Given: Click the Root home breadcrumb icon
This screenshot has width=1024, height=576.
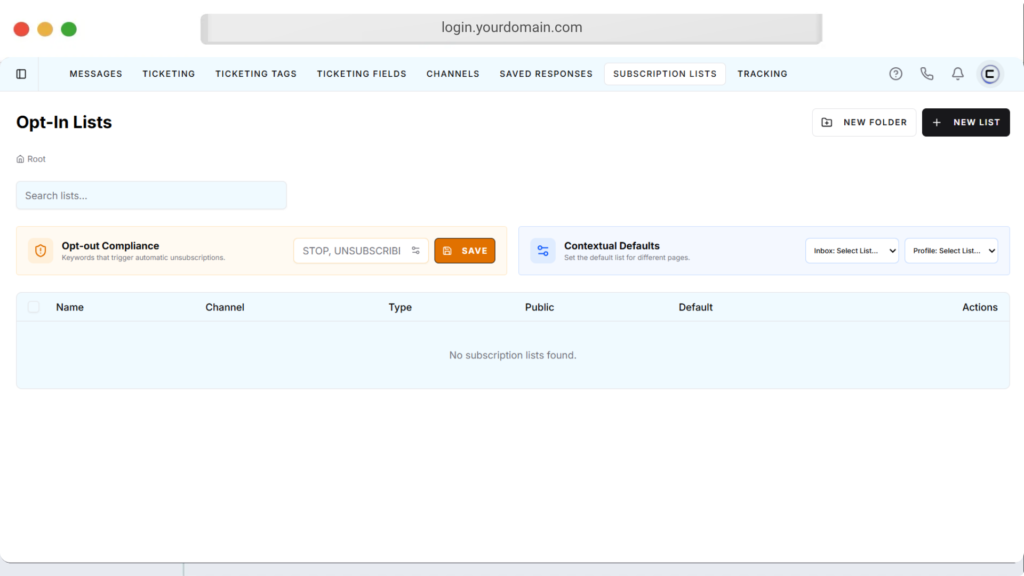Looking at the screenshot, I should 21,159.
